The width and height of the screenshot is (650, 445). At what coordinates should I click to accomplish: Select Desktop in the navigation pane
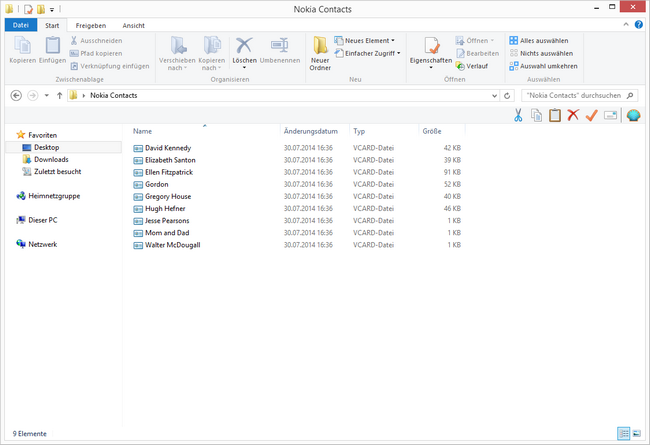(64, 147)
